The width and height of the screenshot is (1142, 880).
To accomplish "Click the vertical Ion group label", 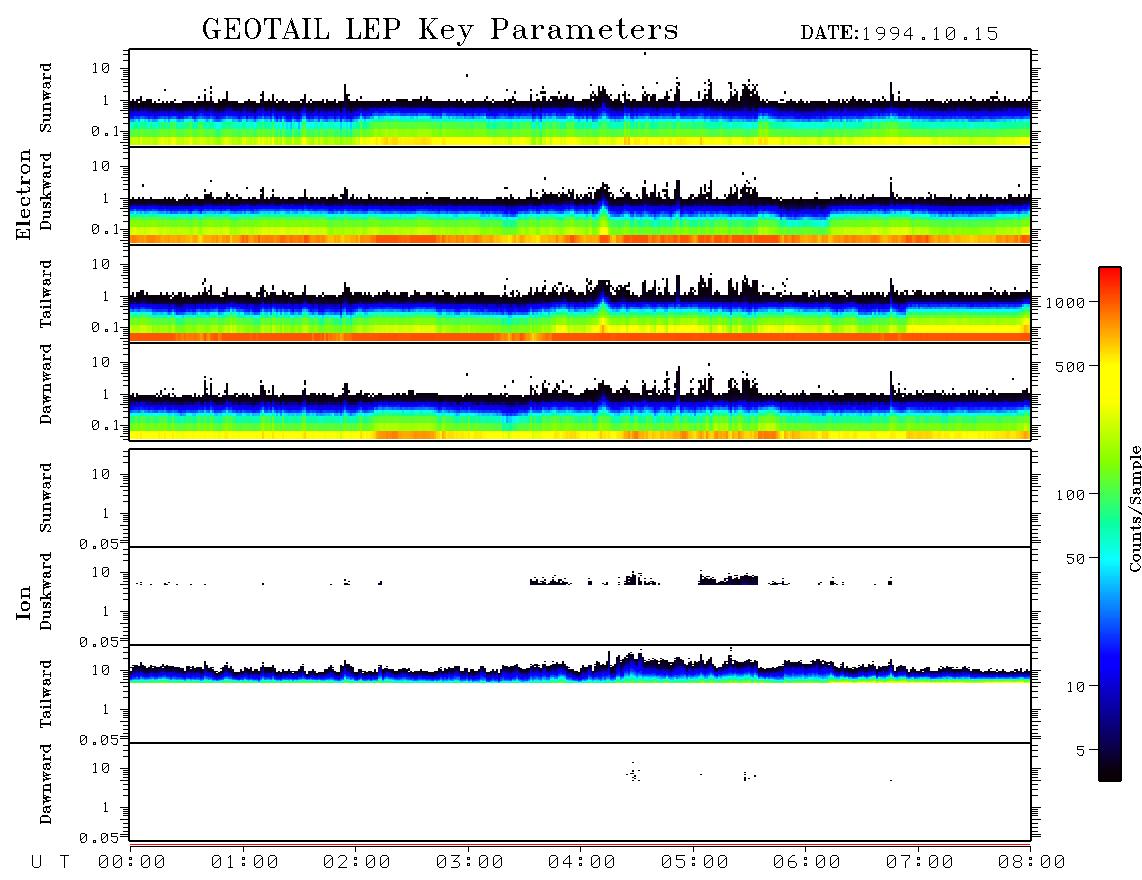I will coord(24,602).
